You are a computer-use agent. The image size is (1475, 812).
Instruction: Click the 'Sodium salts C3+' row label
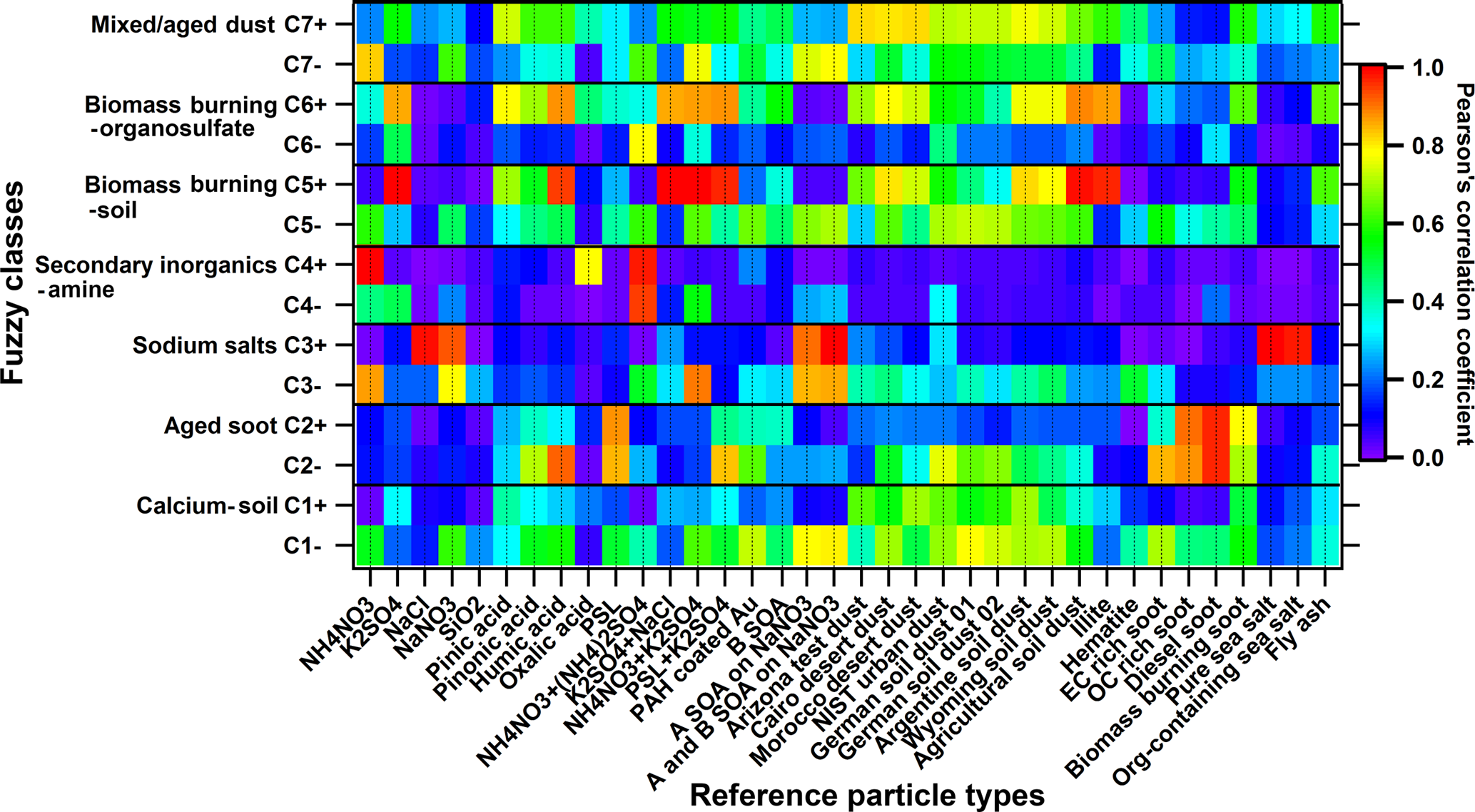click(229, 346)
